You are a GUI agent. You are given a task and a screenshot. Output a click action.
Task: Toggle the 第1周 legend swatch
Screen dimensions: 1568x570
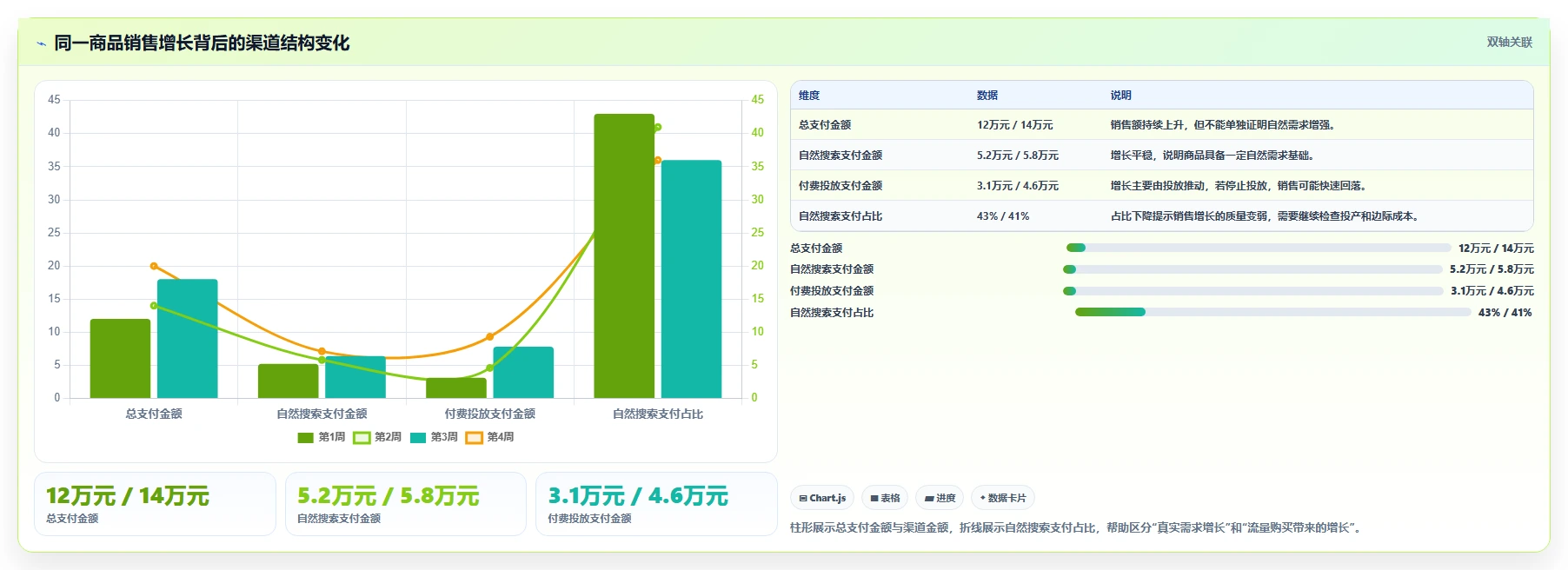tap(305, 437)
